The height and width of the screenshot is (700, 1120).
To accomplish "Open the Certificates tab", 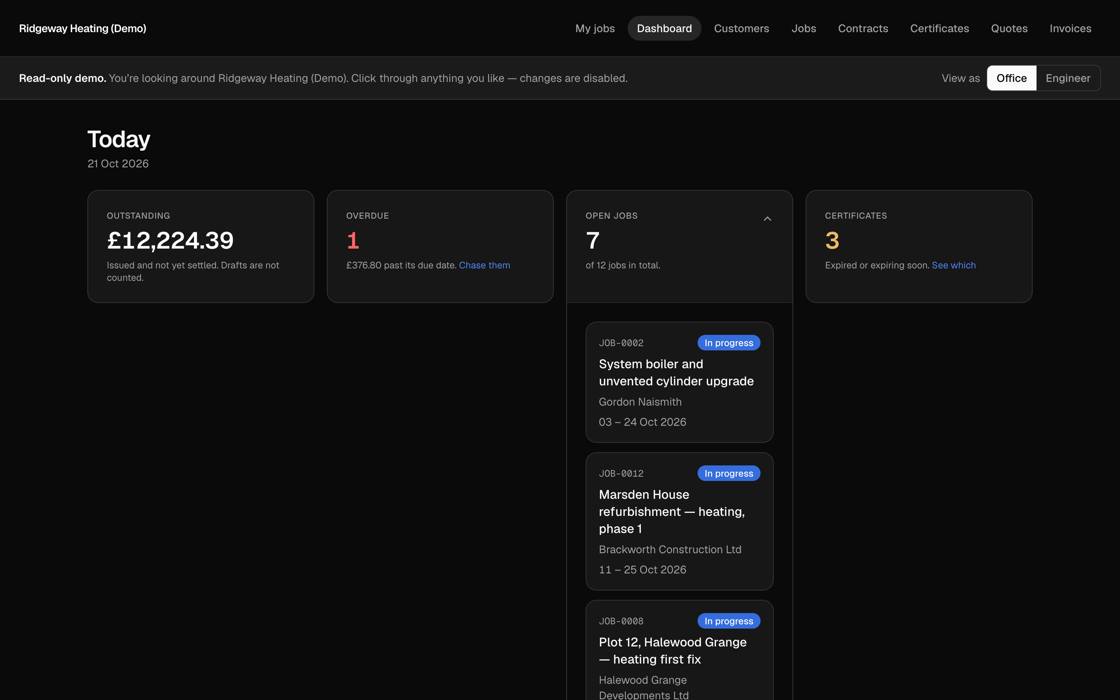I will pyautogui.click(x=939, y=29).
